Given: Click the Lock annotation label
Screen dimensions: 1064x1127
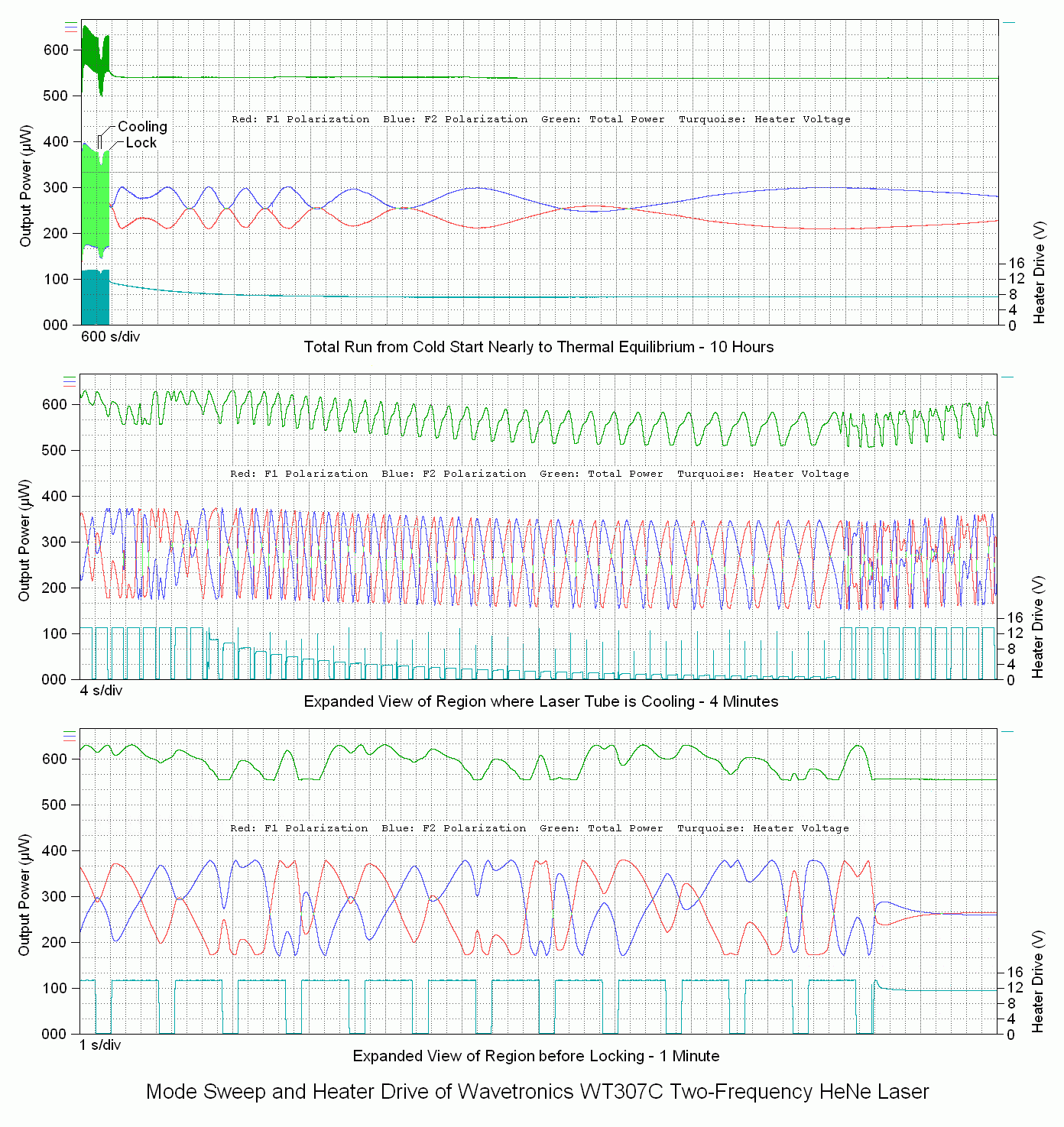Looking at the screenshot, I should pyautogui.click(x=141, y=143).
